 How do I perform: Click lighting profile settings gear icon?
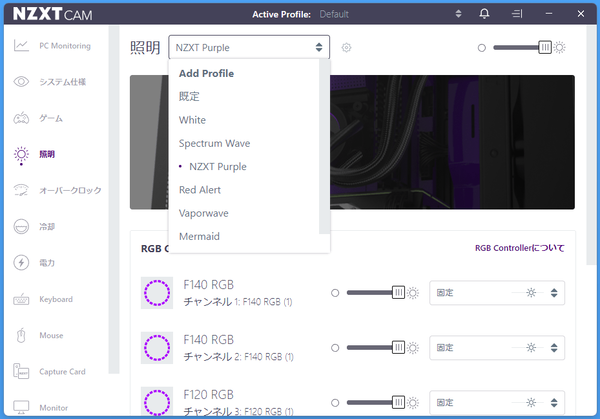(346, 47)
